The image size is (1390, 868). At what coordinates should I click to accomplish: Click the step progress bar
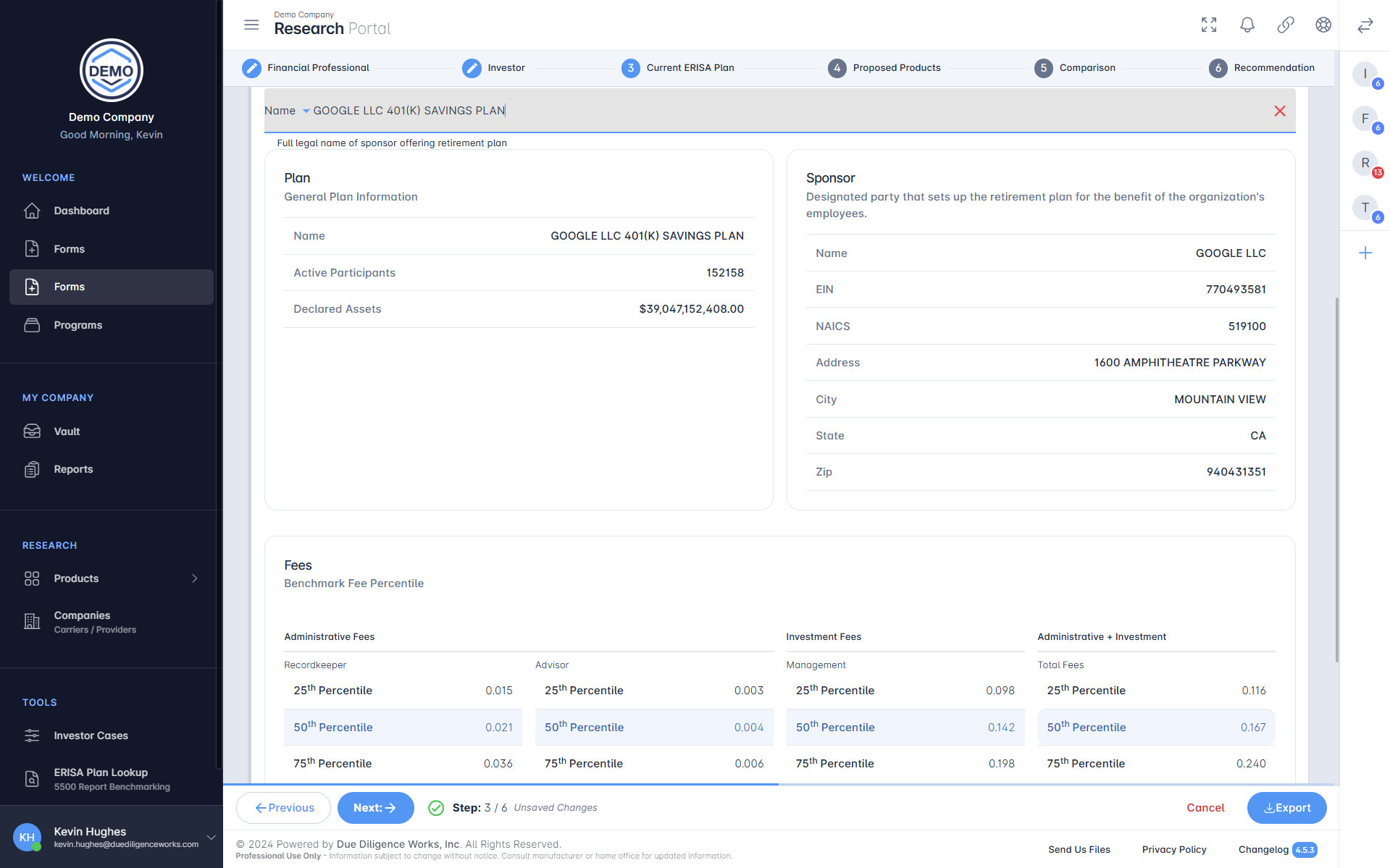click(x=778, y=784)
